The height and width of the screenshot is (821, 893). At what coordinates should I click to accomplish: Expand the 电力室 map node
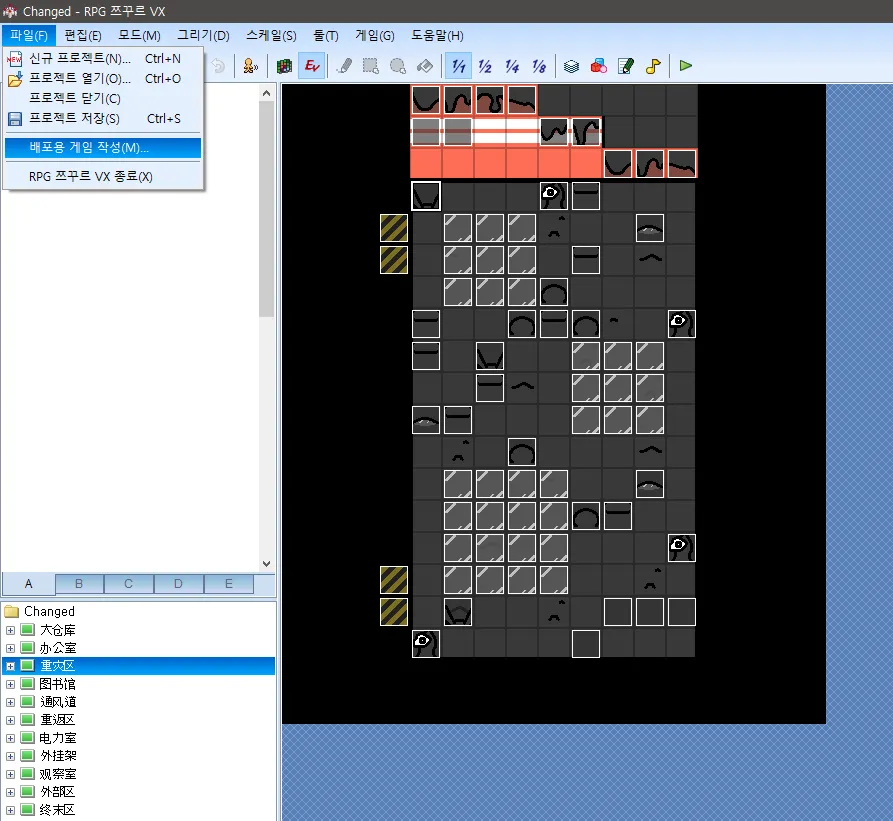click(x=10, y=738)
